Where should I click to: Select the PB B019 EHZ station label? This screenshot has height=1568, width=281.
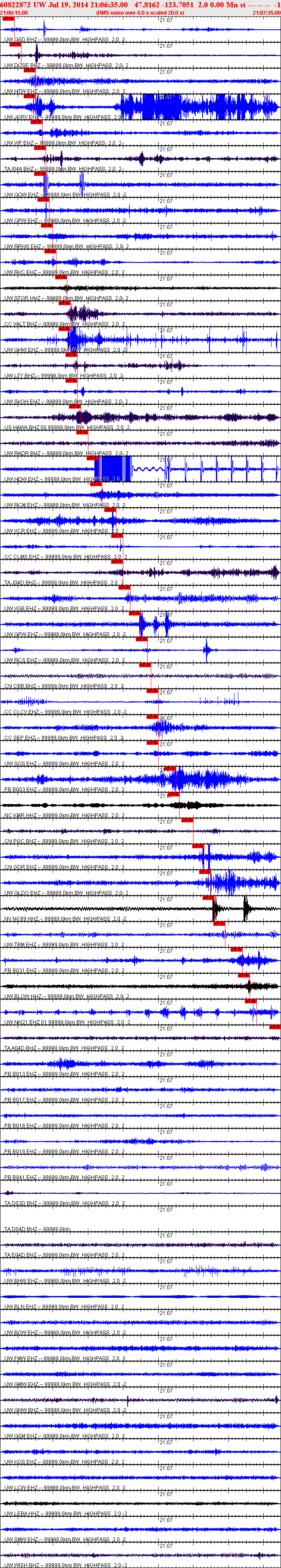pyautogui.click(x=64, y=1152)
